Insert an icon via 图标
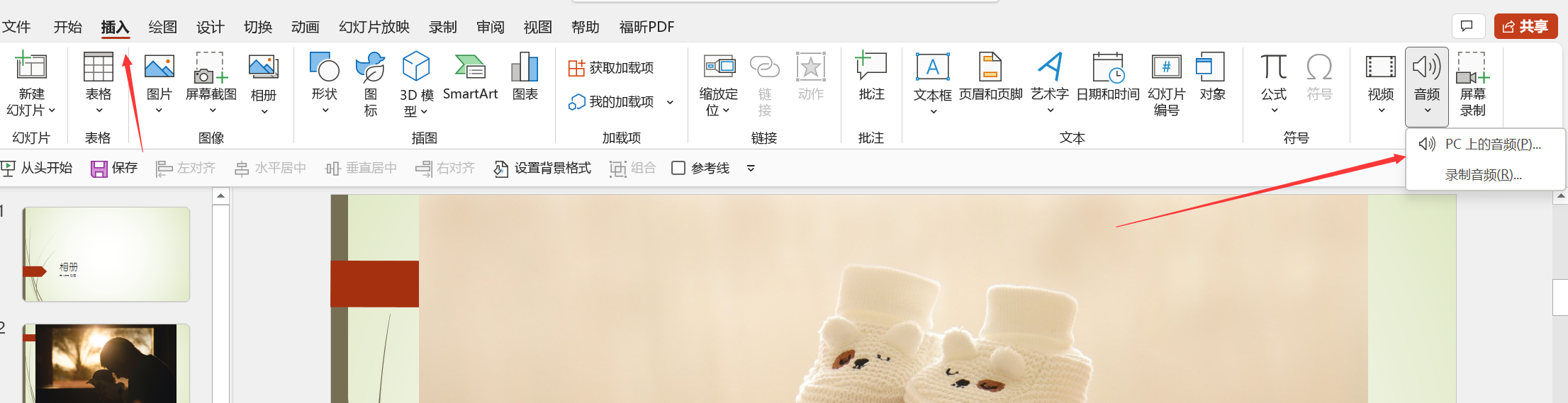 coord(371,84)
